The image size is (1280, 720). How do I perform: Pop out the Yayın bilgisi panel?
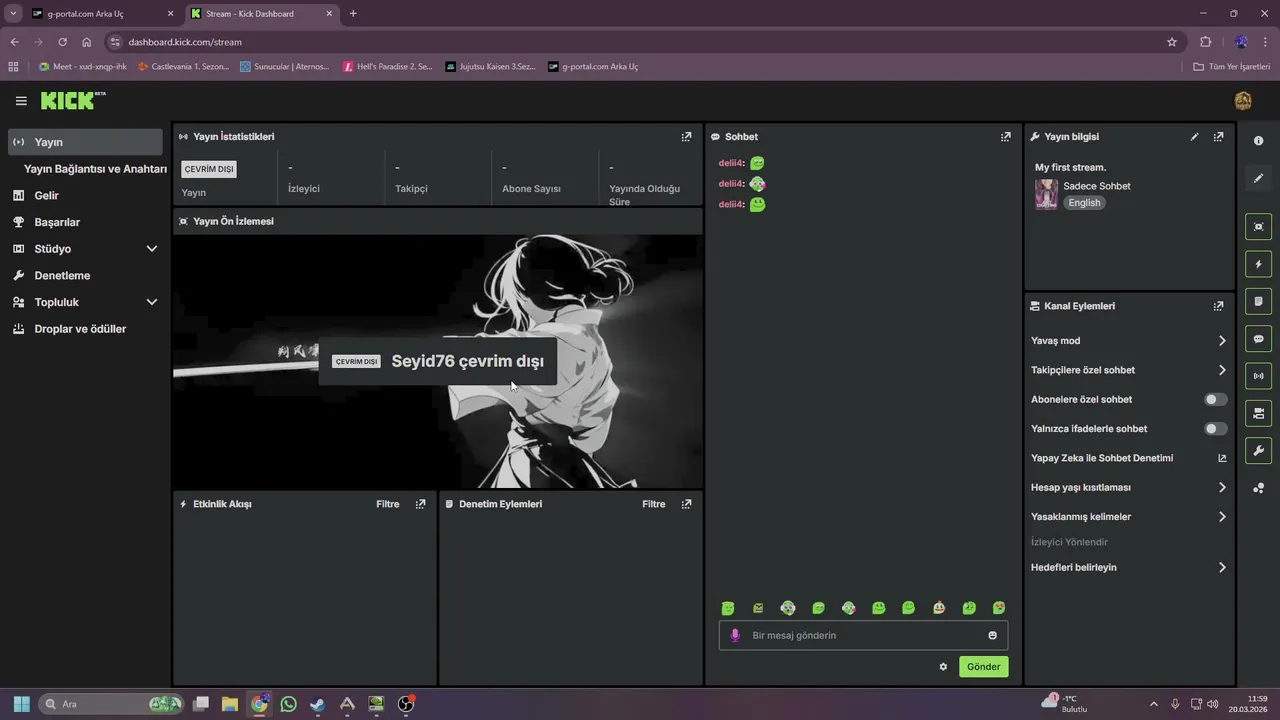click(1218, 137)
